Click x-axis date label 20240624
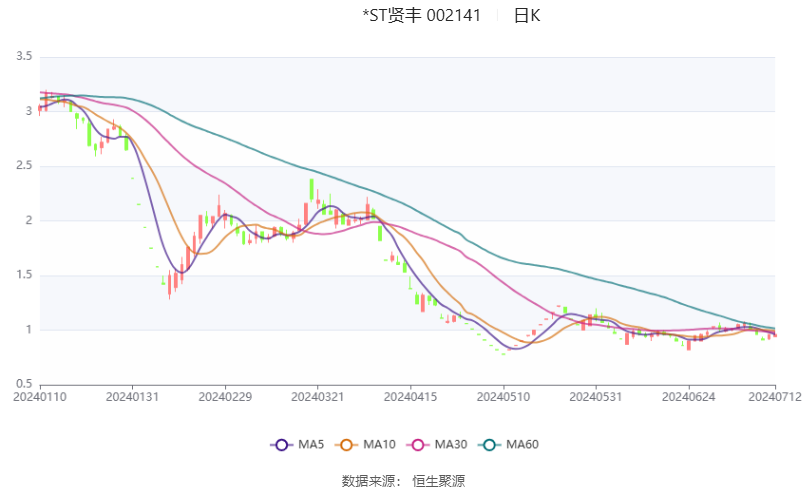Screen dimensions: 807x491 pyautogui.click(x=689, y=397)
